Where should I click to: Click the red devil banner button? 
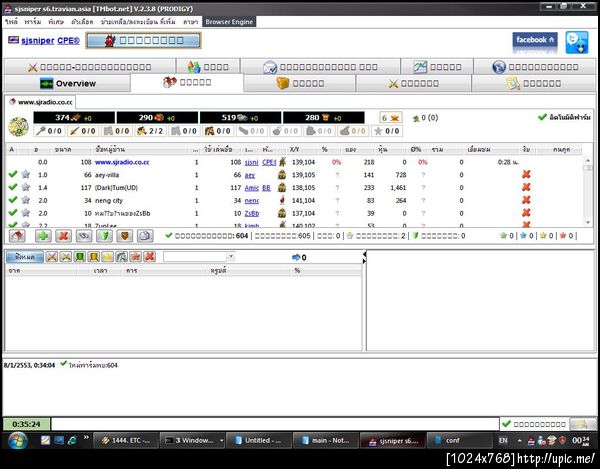[143, 41]
